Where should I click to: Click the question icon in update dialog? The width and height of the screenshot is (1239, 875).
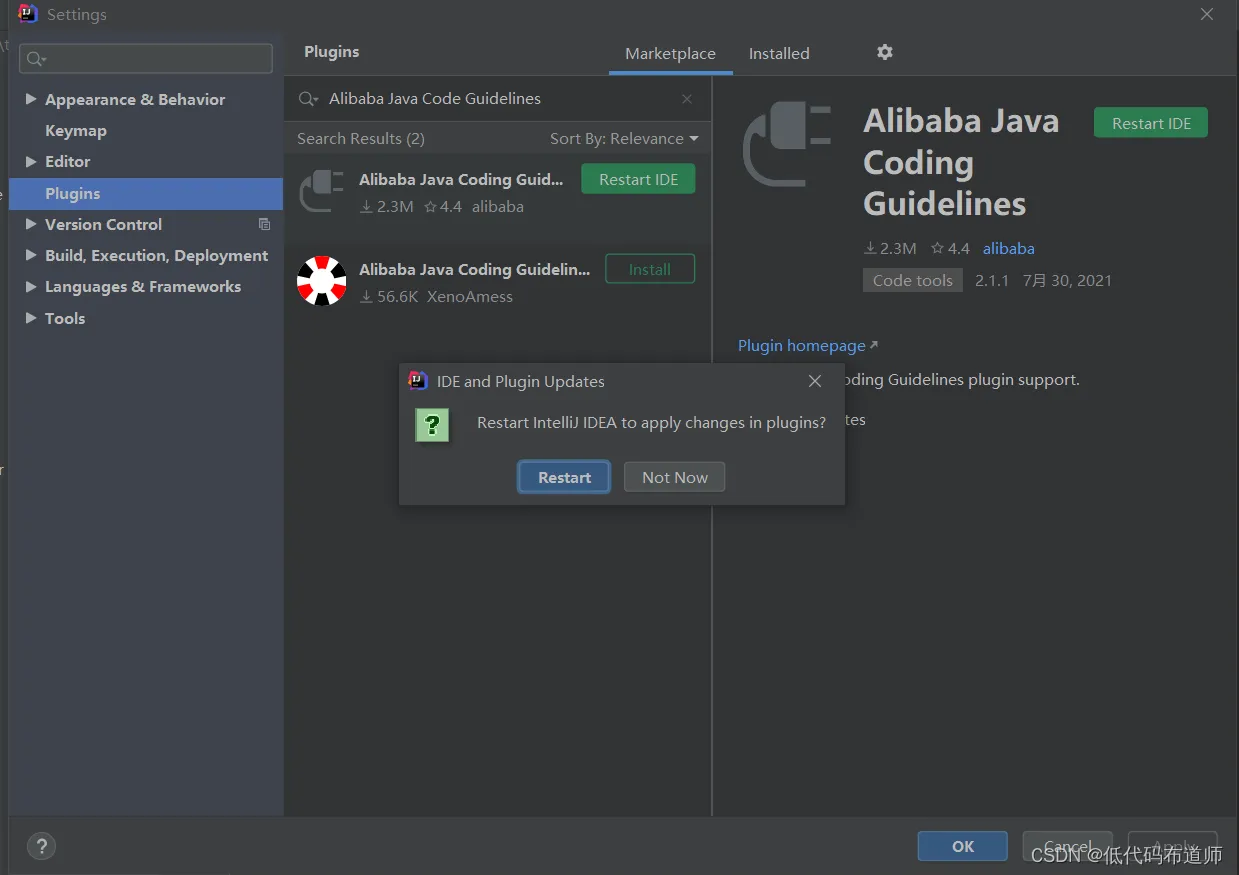click(x=433, y=424)
